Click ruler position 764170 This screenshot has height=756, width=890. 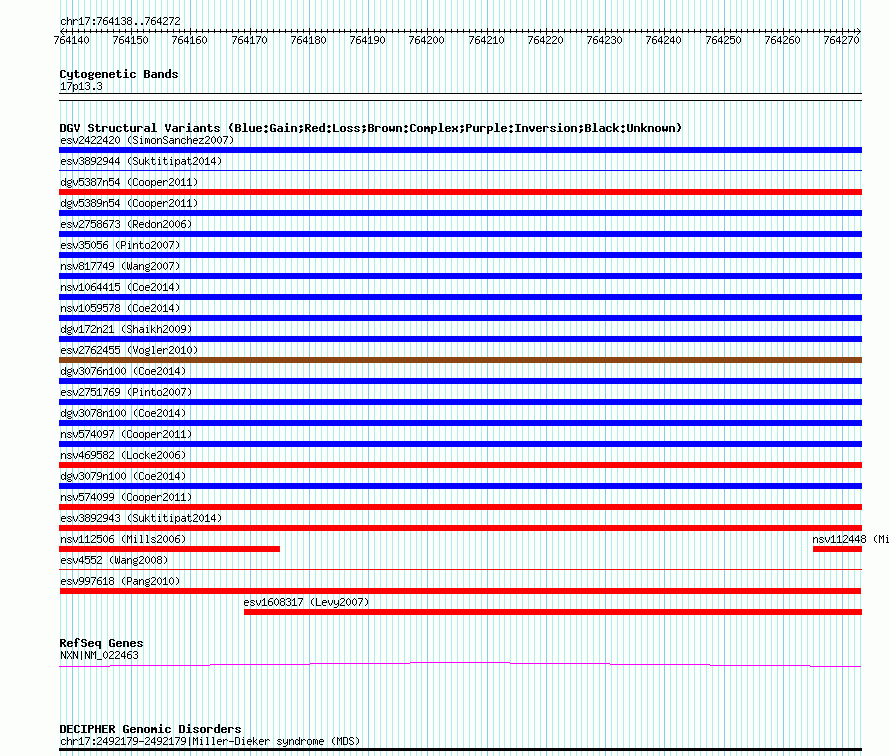[x=249, y=40]
